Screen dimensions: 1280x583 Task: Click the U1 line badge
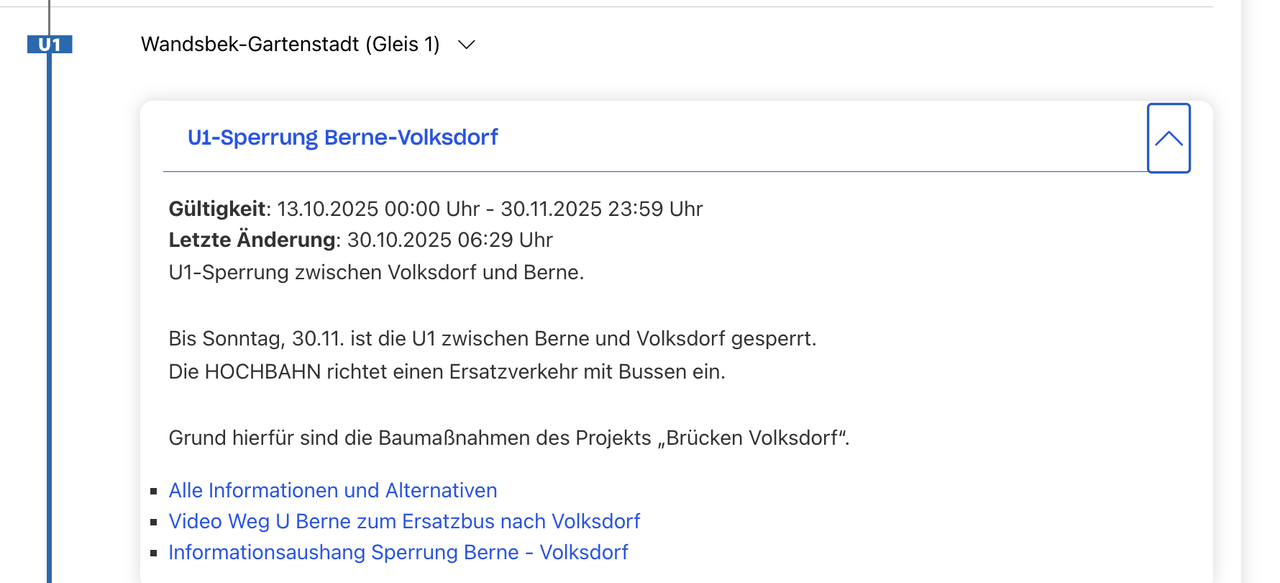(49, 44)
